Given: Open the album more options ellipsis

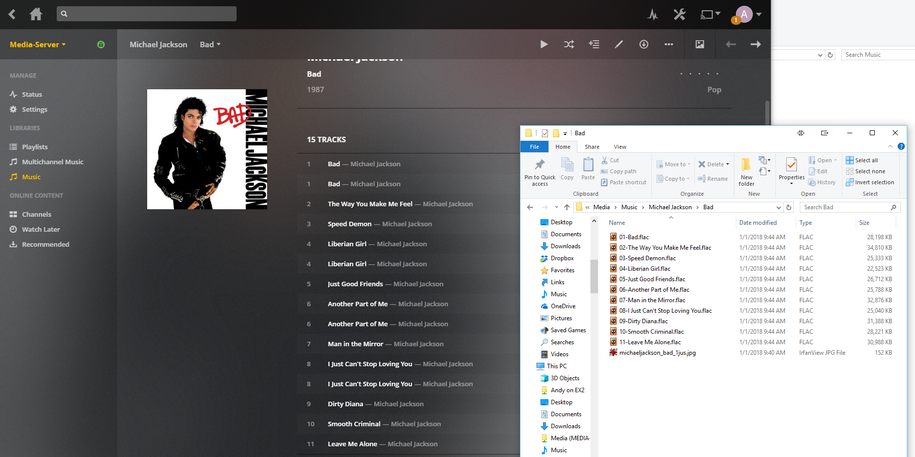Looking at the screenshot, I should pyautogui.click(x=669, y=44).
